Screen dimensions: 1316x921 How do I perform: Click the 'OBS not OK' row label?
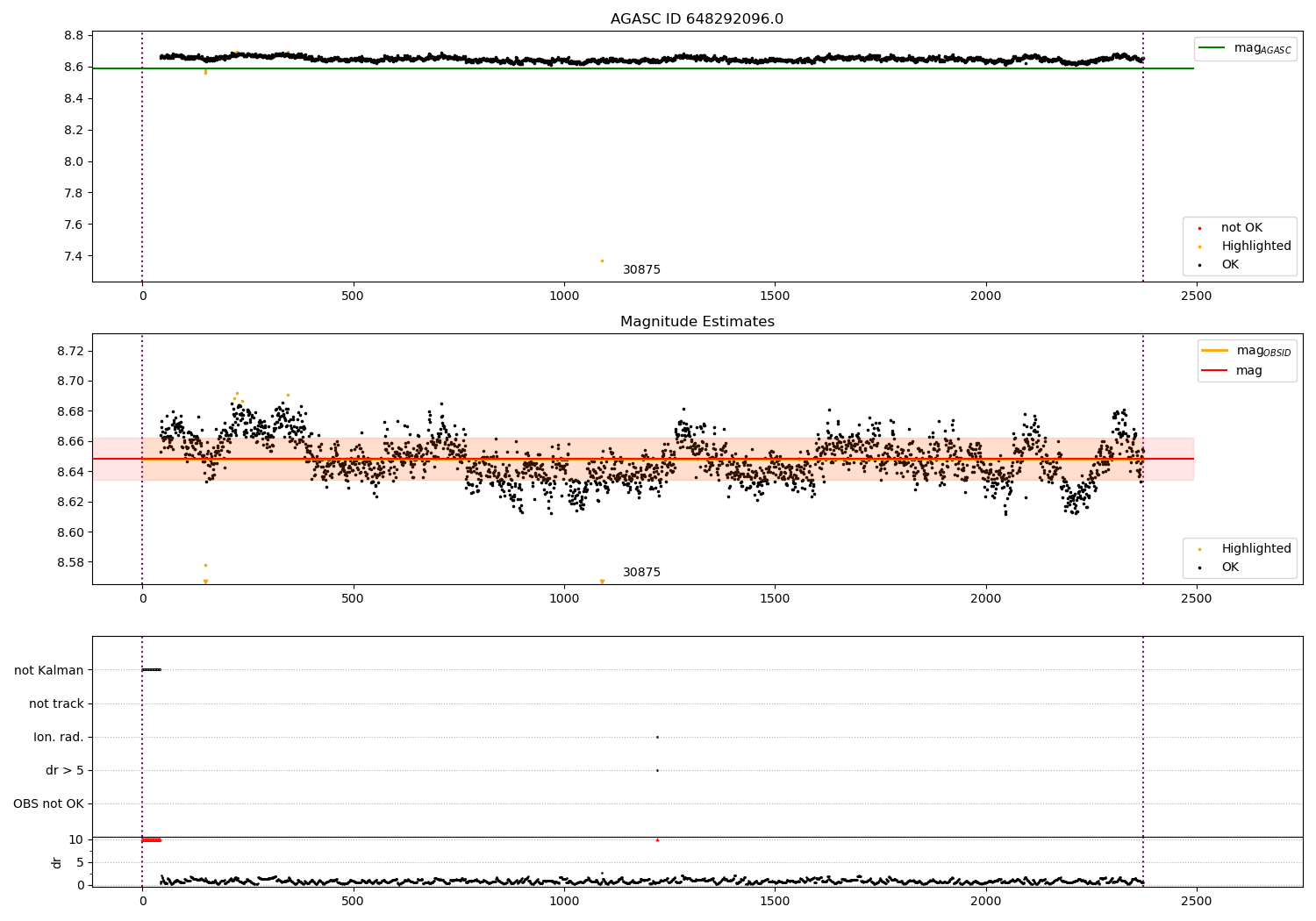pyautogui.click(x=48, y=804)
